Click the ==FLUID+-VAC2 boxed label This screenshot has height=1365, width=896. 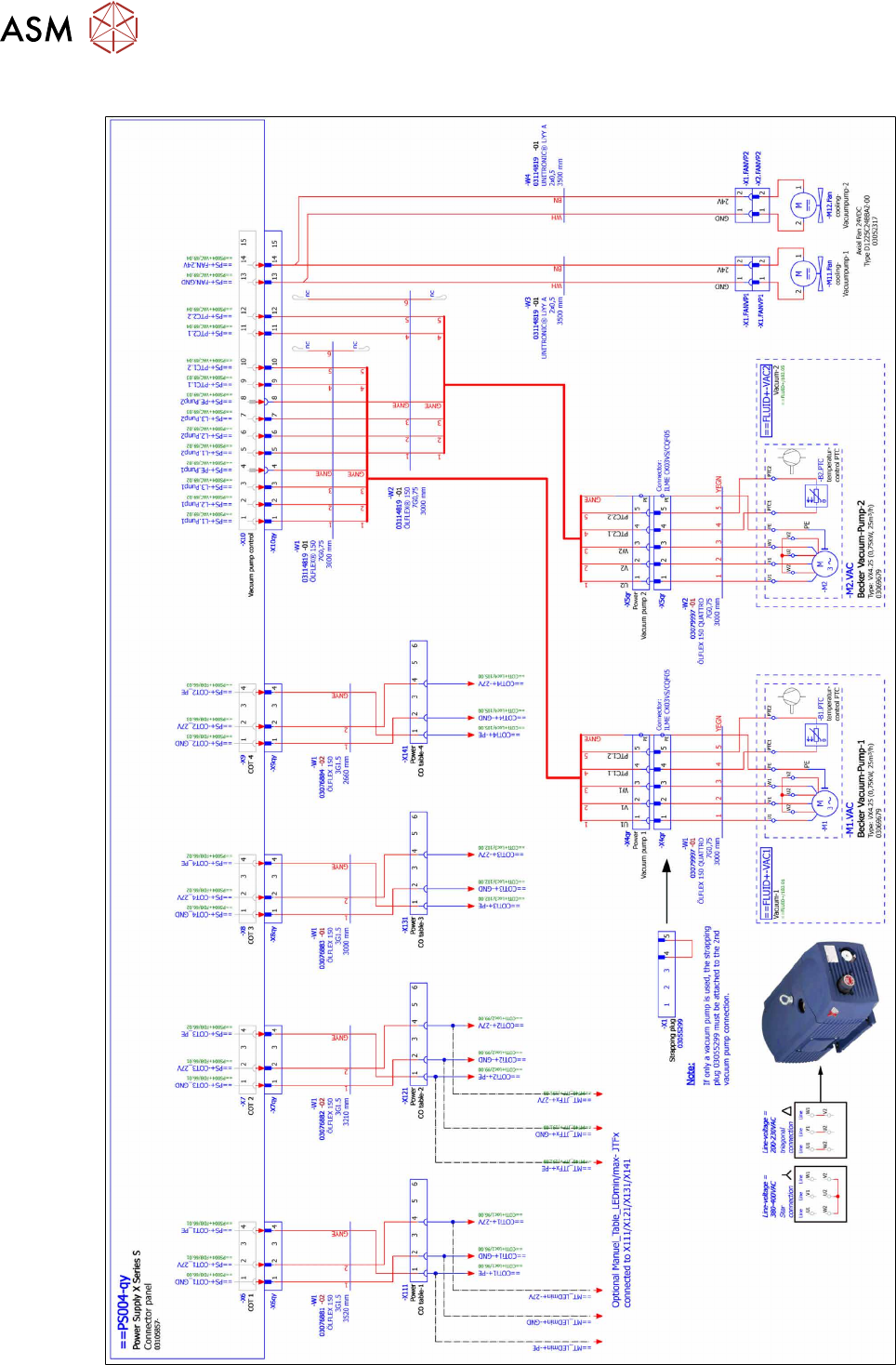tap(766, 400)
